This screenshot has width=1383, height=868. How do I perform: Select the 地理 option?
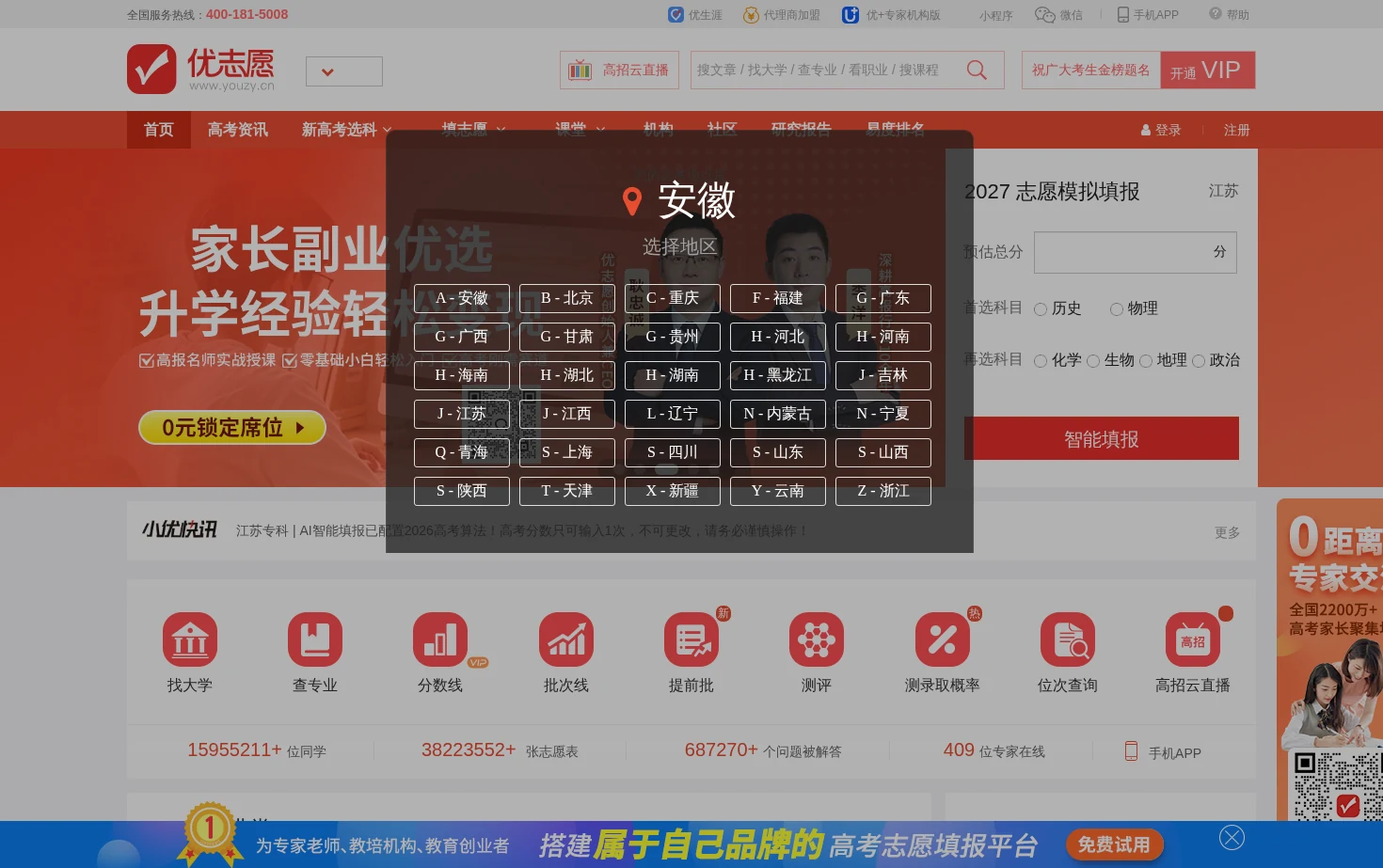point(1146,361)
